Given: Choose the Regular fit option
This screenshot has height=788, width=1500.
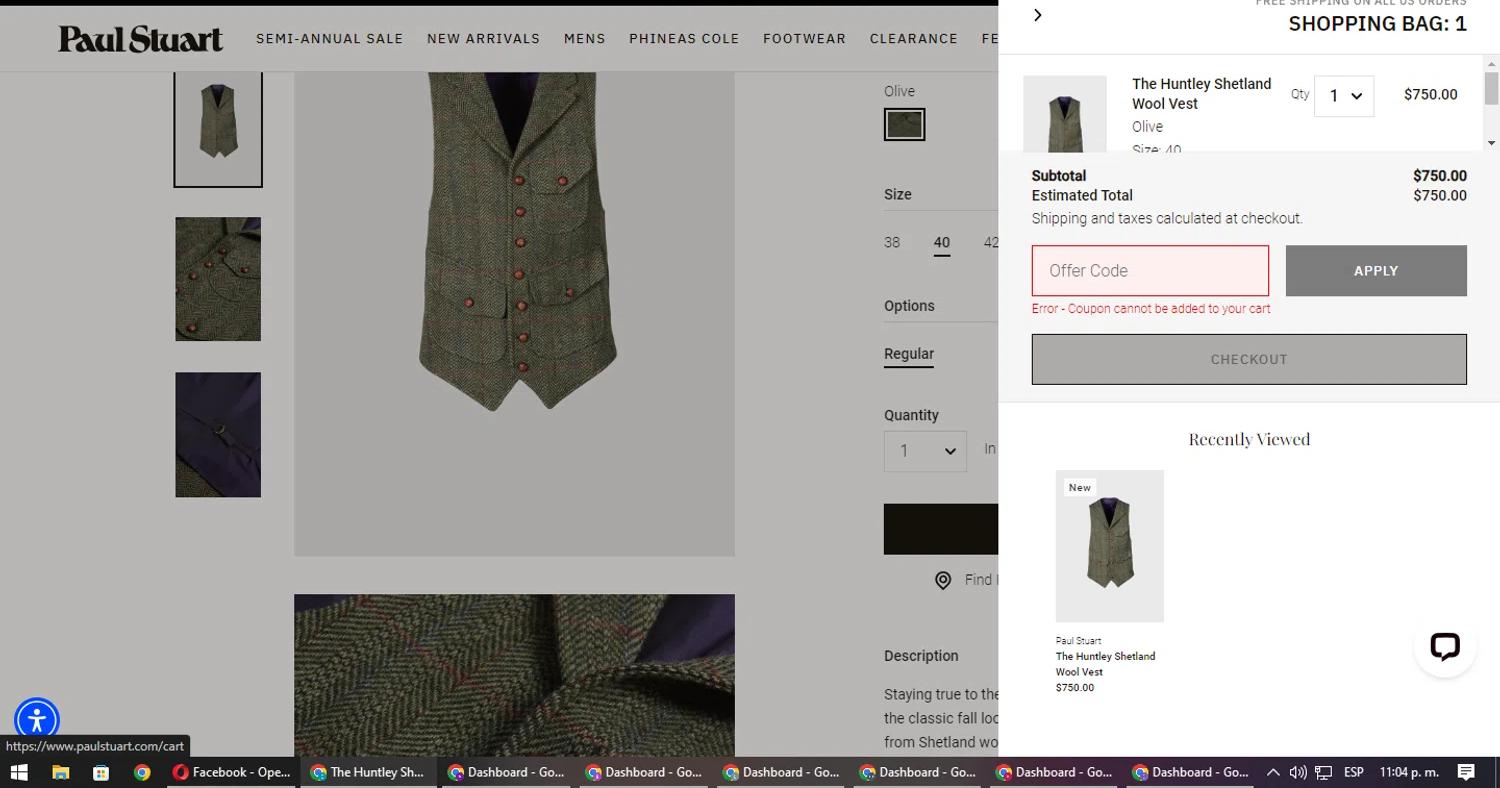Looking at the screenshot, I should click(x=908, y=354).
